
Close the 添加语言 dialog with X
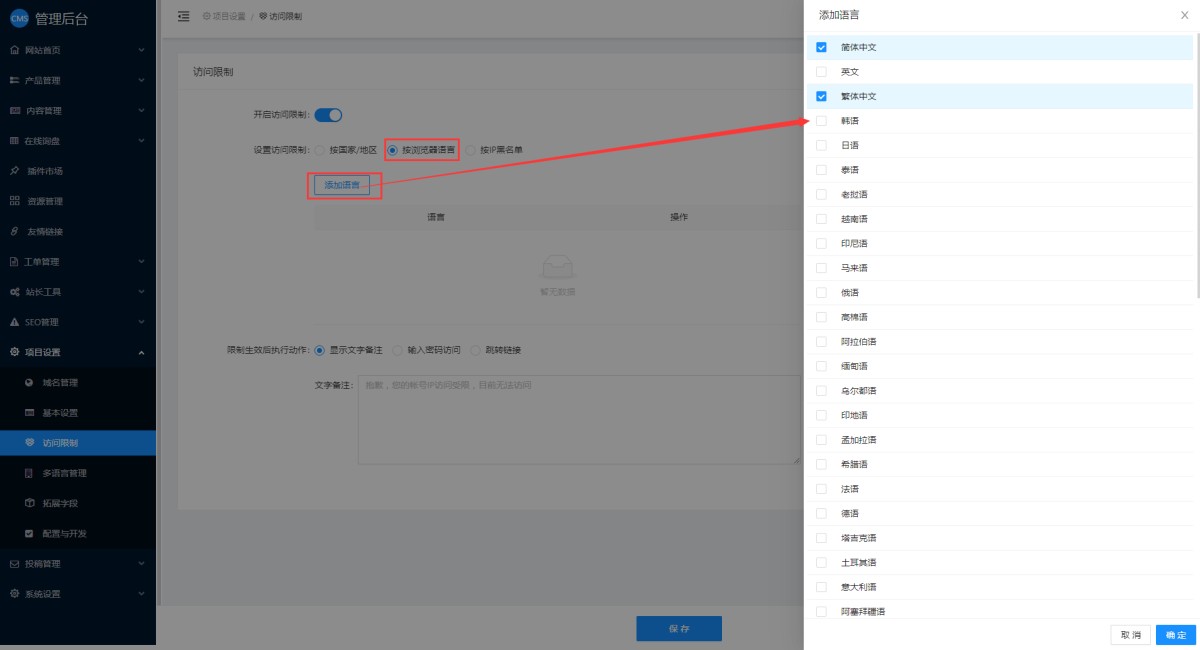(x=1184, y=15)
